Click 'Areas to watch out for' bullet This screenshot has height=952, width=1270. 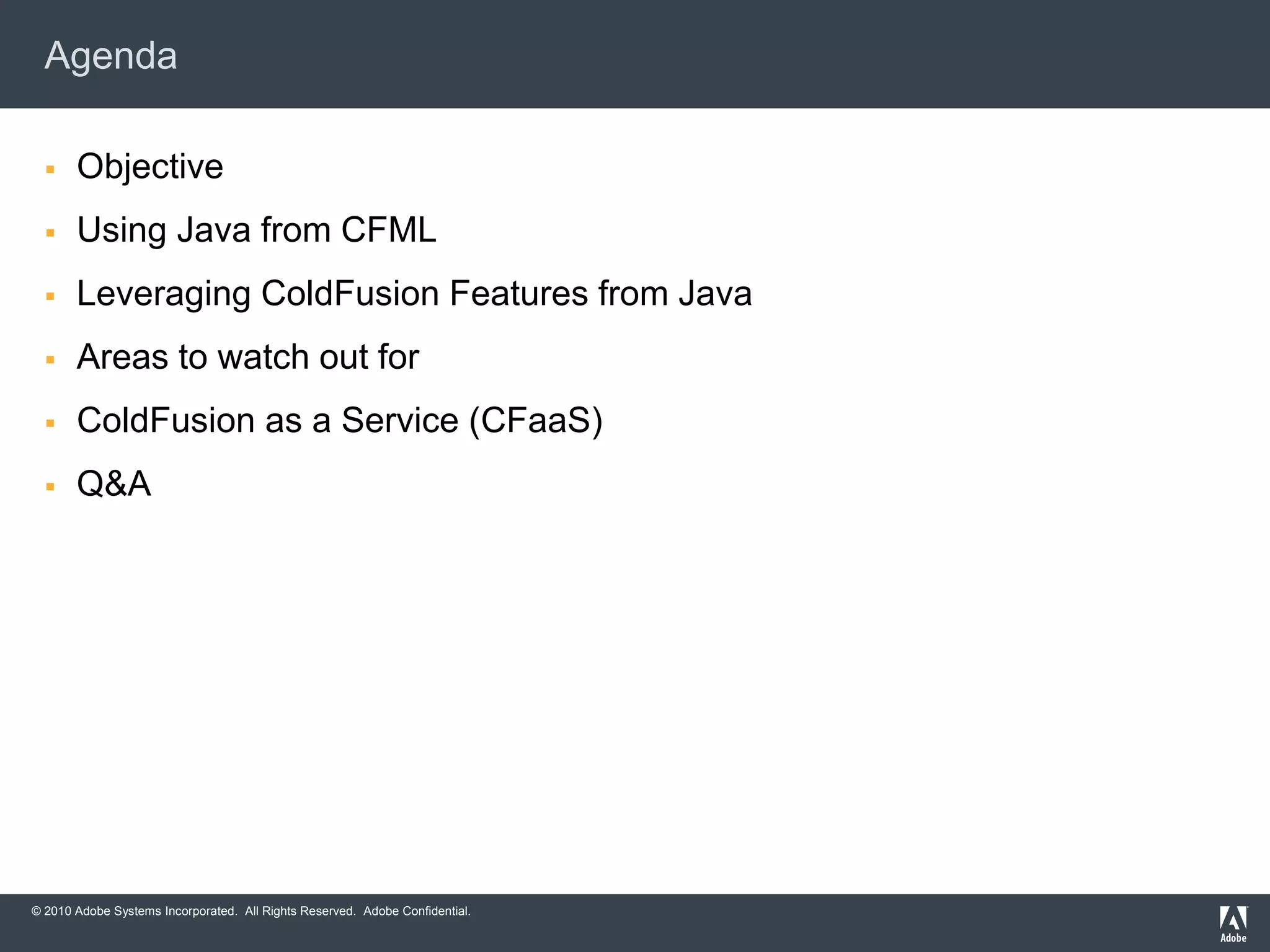248,357
